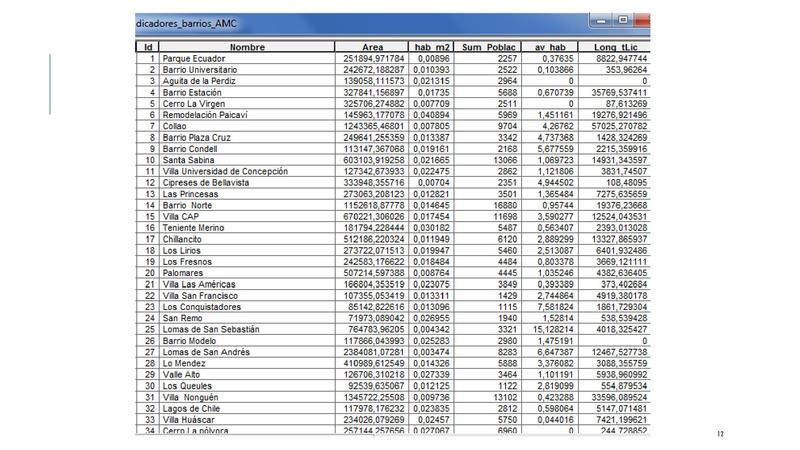Click the table window title bar
This screenshot has width=800, height=450.
click(x=360, y=19)
